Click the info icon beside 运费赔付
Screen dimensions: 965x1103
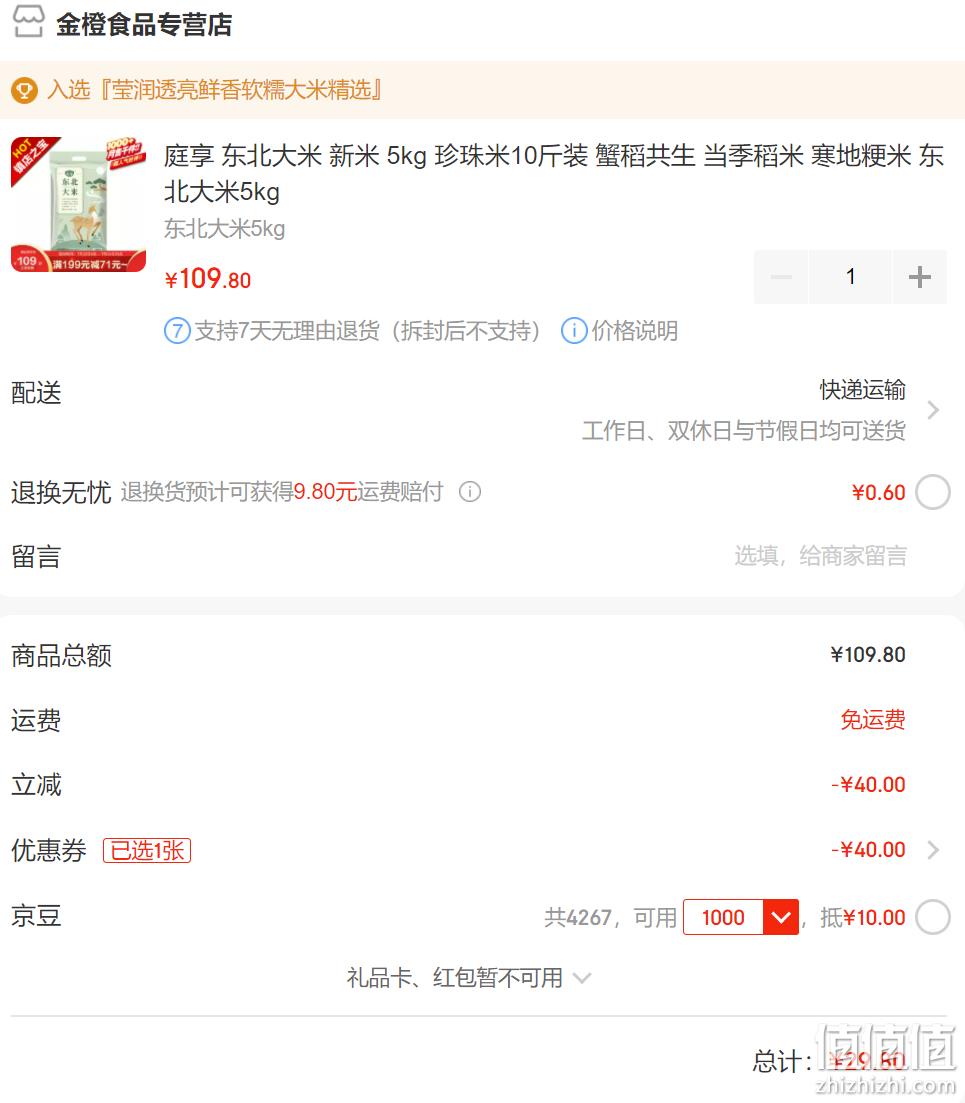tap(470, 492)
